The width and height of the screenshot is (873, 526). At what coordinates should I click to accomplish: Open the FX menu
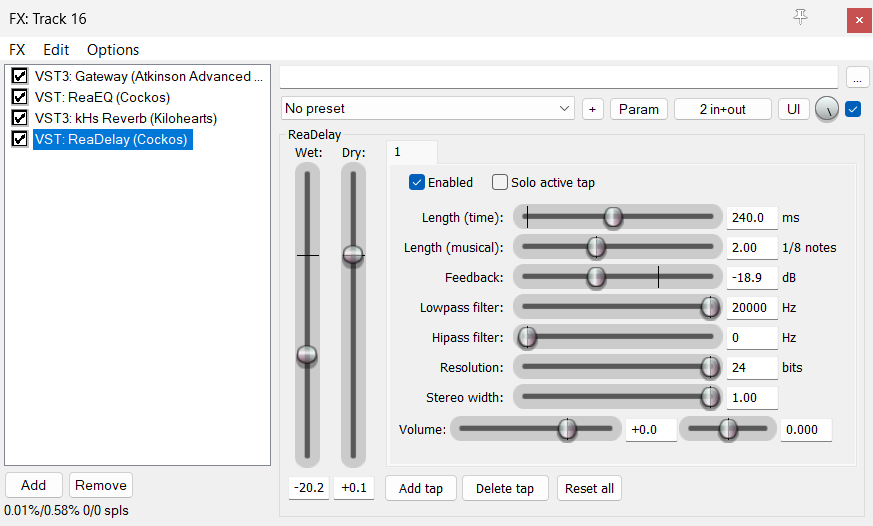17,50
